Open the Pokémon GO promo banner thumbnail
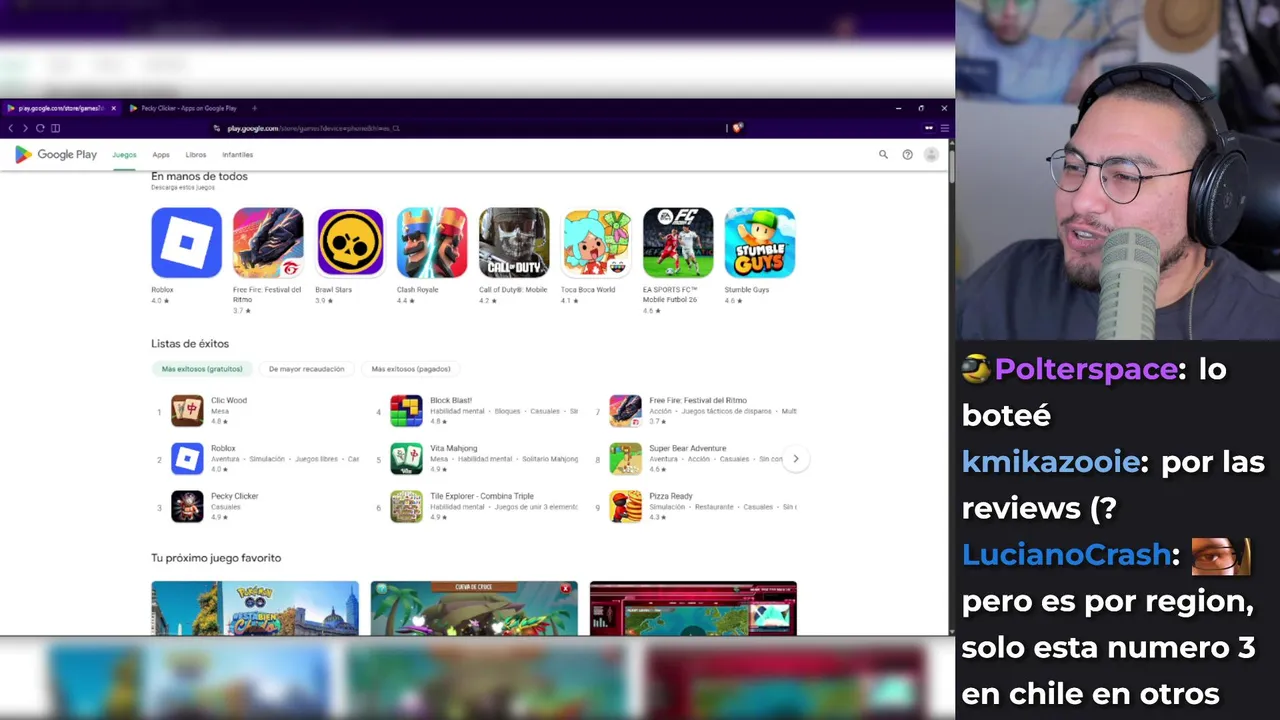Image resolution: width=1280 pixels, height=720 pixels. click(255, 608)
